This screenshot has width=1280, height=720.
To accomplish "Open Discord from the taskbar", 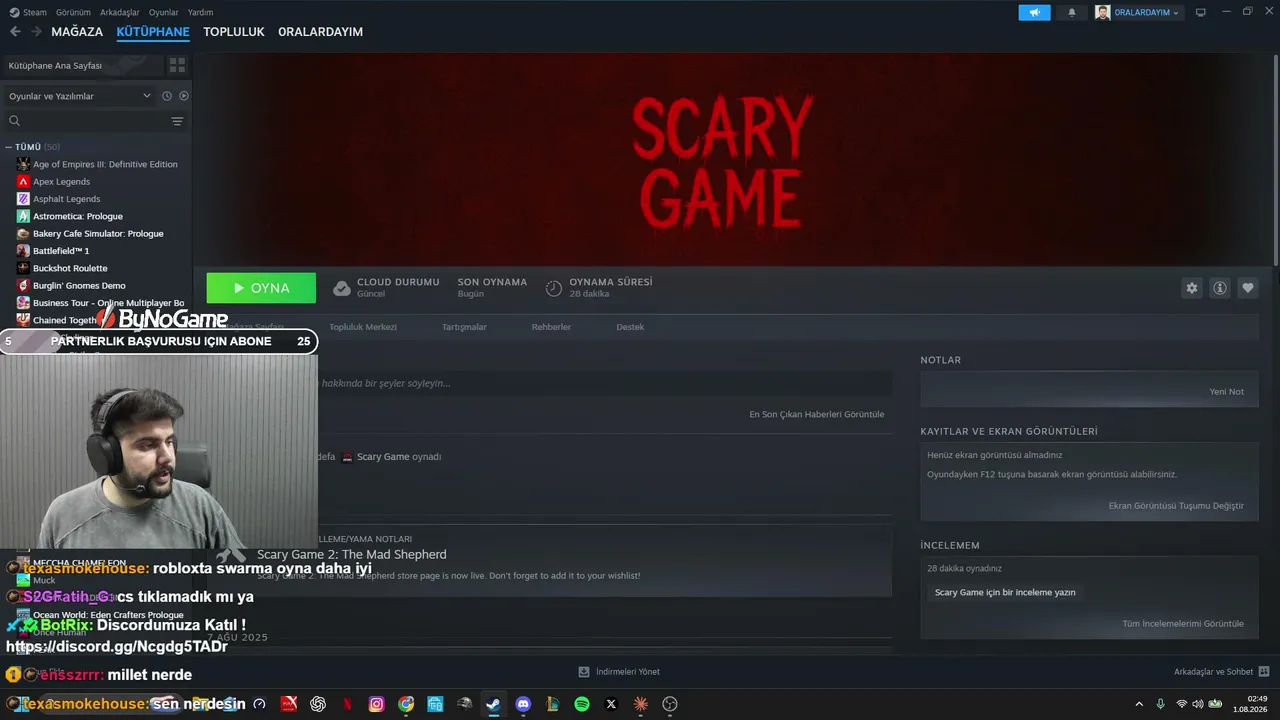I will tap(523, 704).
